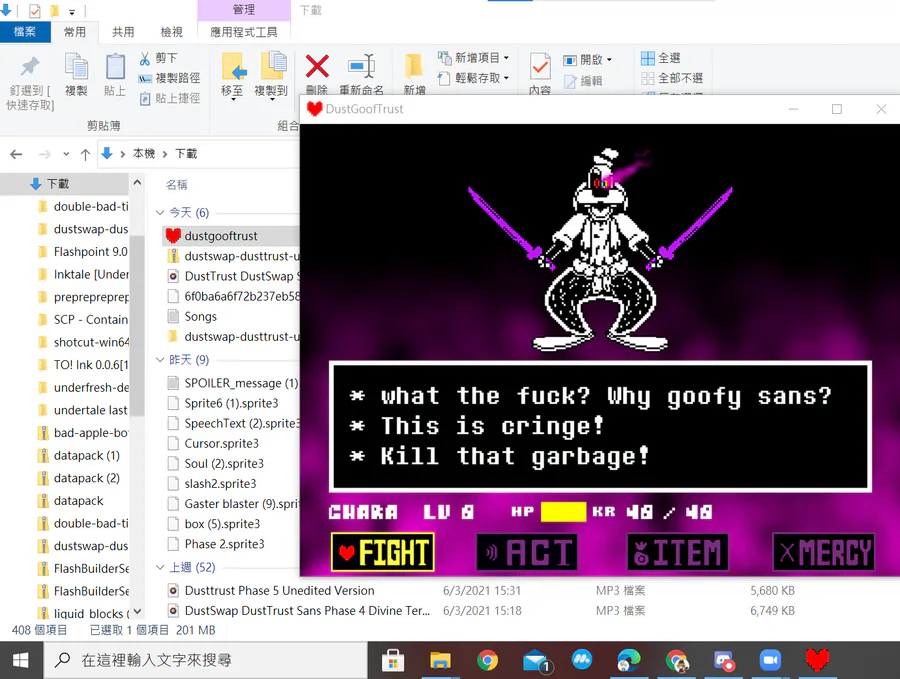Open the Mail app in taskbar
900x679 pixels.
(x=536, y=661)
